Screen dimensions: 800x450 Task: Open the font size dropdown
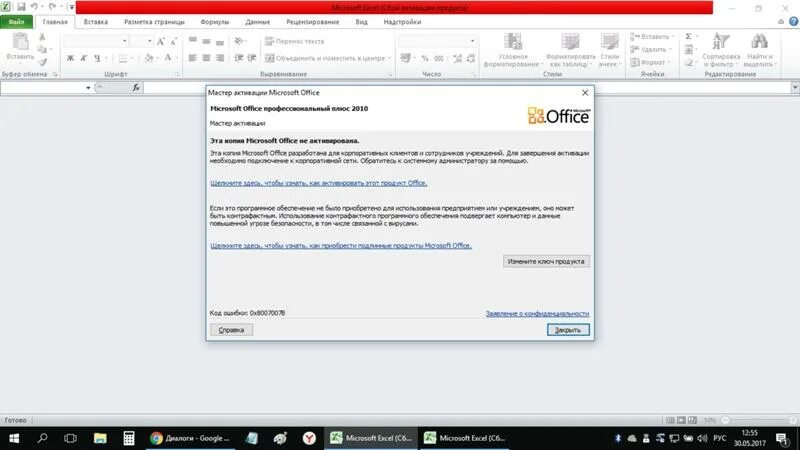coord(149,41)
